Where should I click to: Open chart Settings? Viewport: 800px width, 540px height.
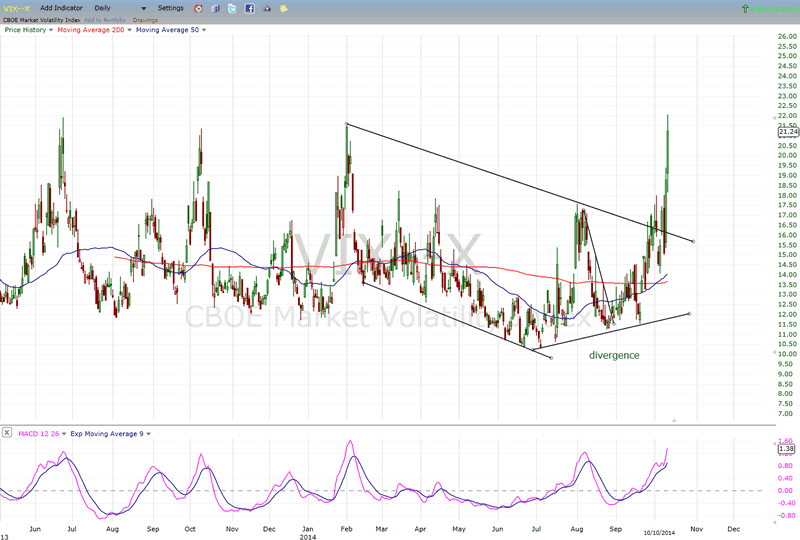pyautogui.click(x=170, y=8)
